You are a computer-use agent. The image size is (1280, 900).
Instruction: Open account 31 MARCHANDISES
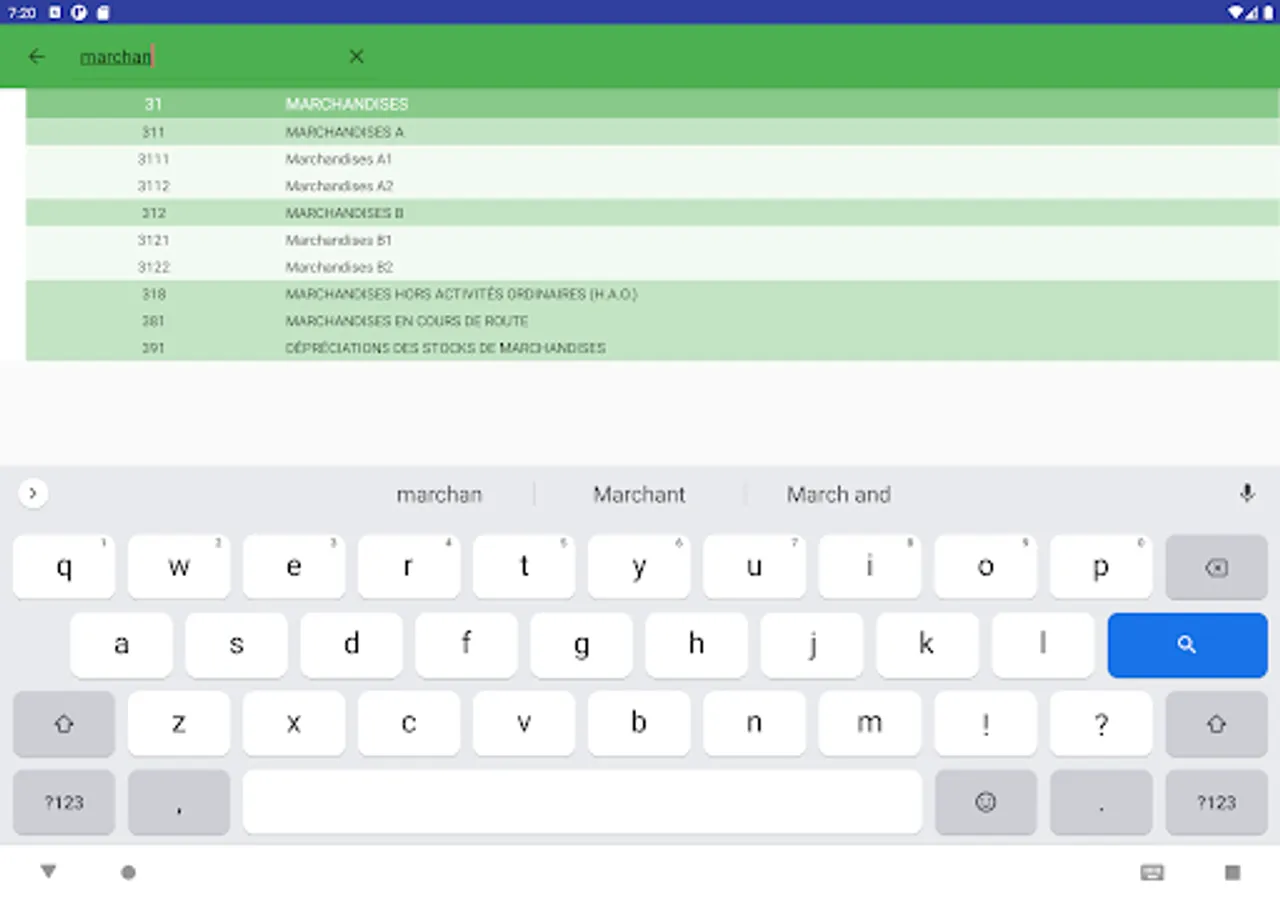pos(652,104)
